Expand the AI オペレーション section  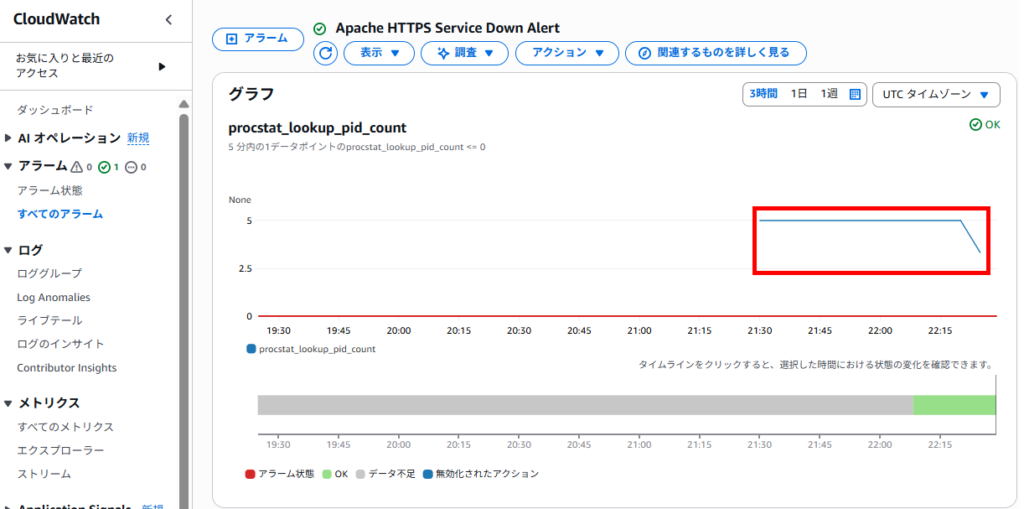point(8,138)
